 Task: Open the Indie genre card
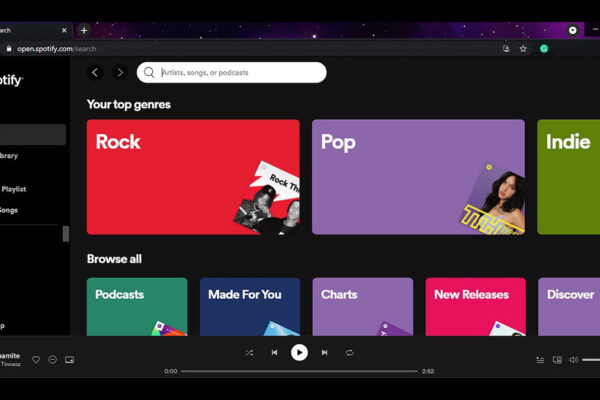(569, 177)
